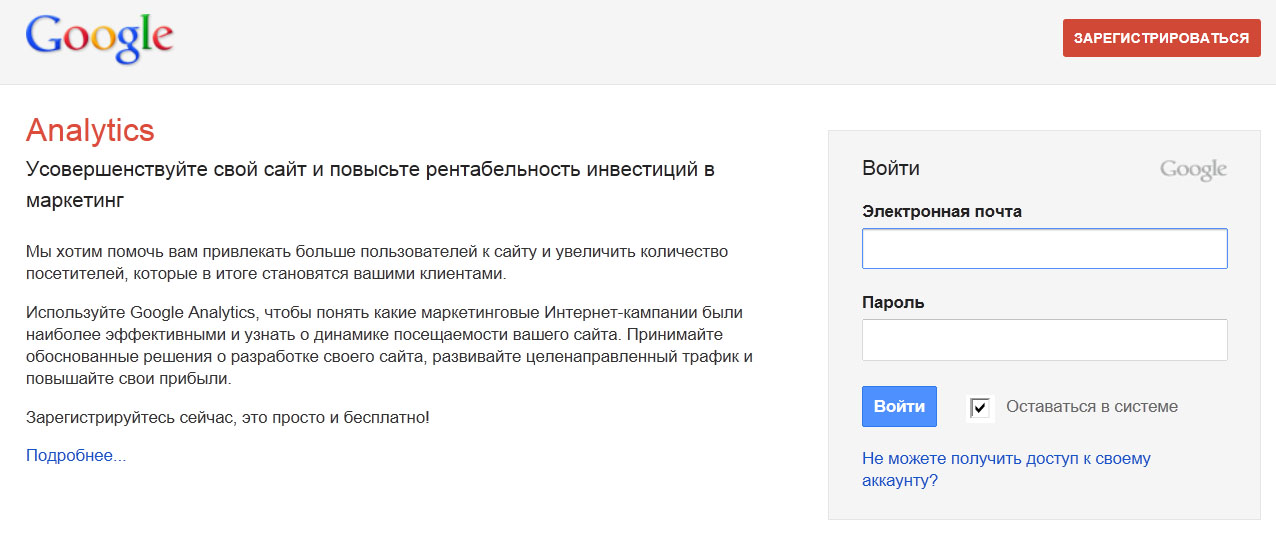Screen dimensions: 1276x537
Task: Click the gray header bar beside the logo
Action: (600, 40)
